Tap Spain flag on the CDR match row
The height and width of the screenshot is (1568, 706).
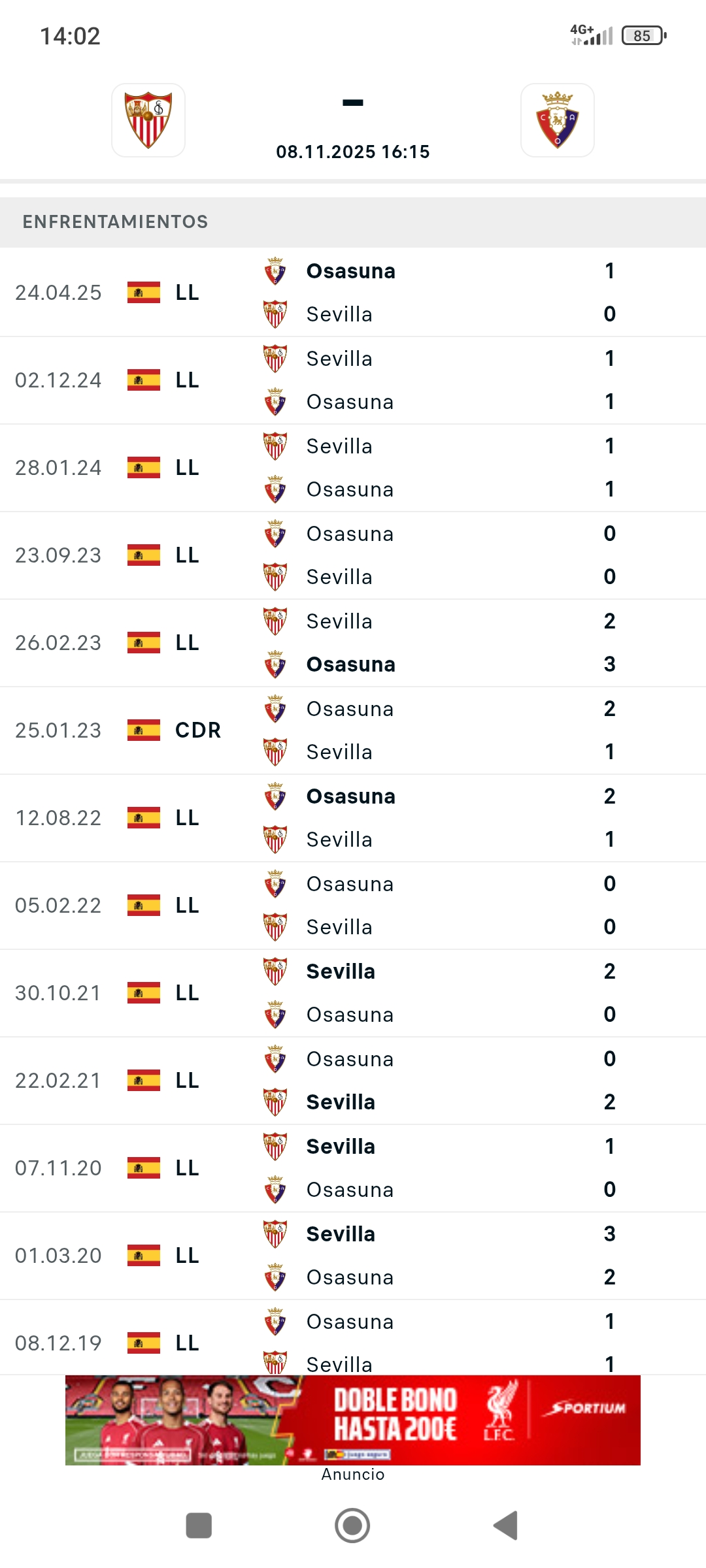click(x=144, y=730)
